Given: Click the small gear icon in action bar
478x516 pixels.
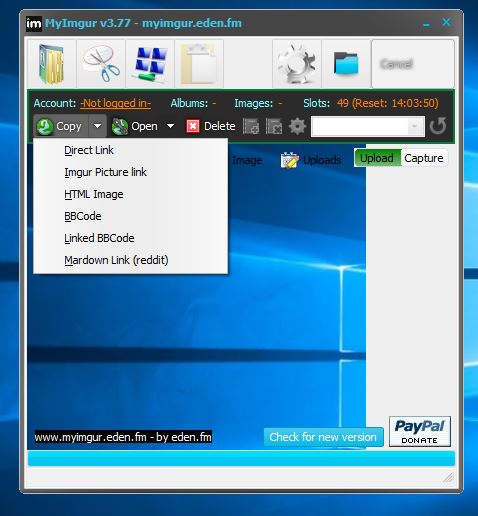Looking at the screenshot, I should [297, 126].
